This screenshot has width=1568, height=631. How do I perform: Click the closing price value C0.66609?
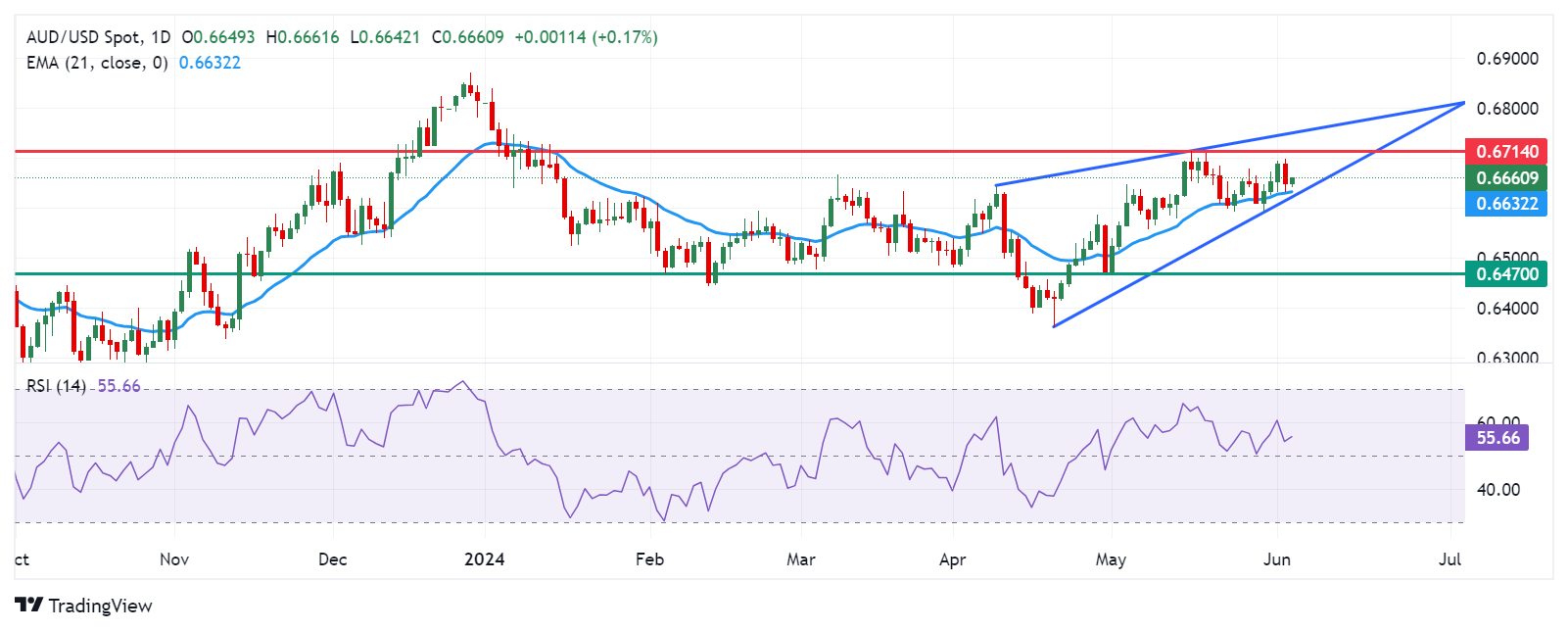coord(467,37)
